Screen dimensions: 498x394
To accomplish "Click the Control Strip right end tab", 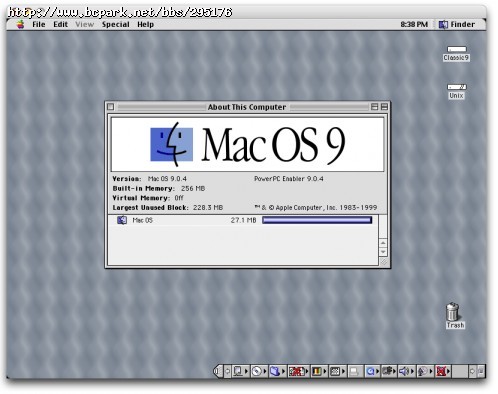I will 481,371.
